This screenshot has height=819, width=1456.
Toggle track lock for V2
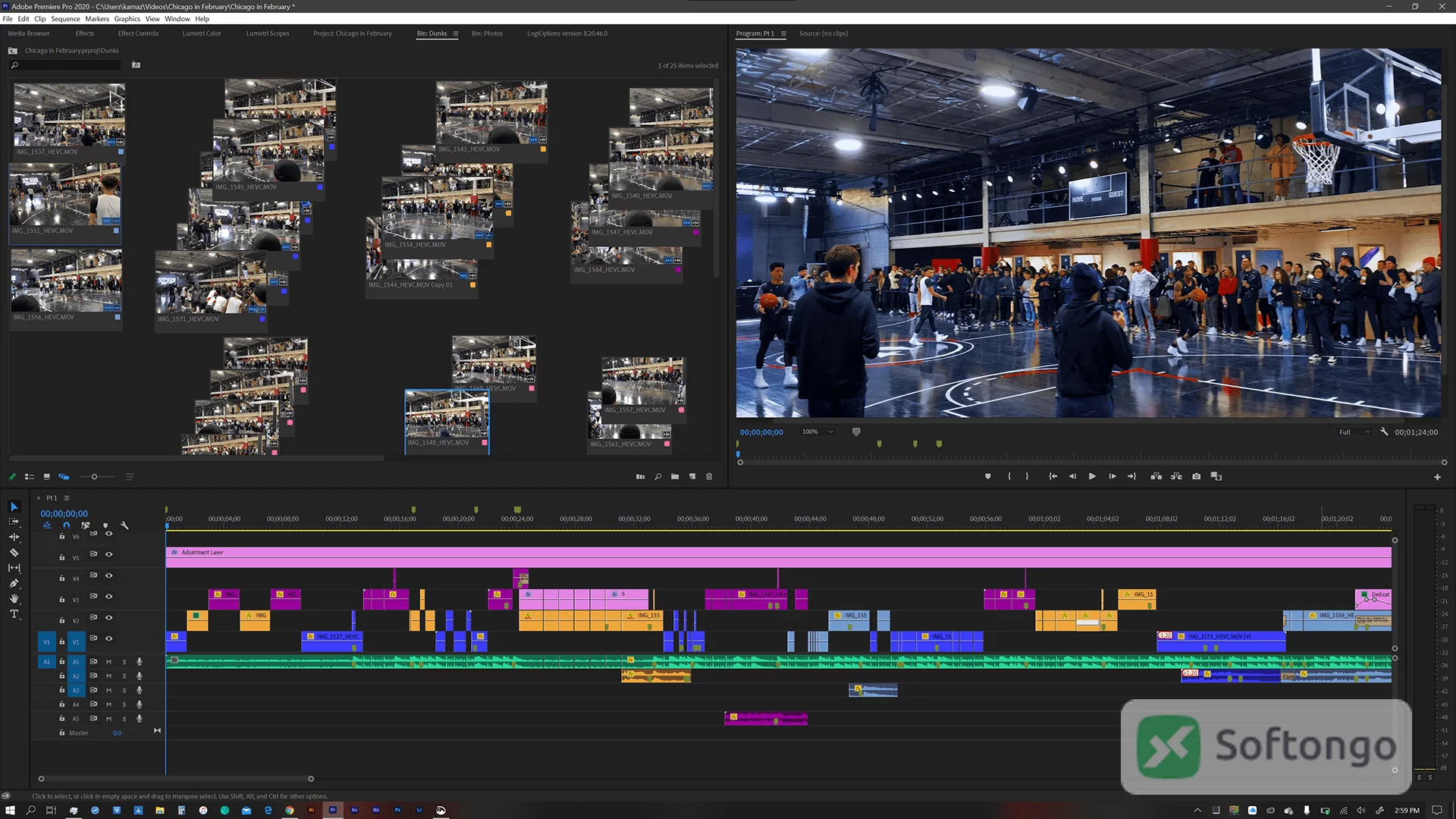tap(62, 620)
